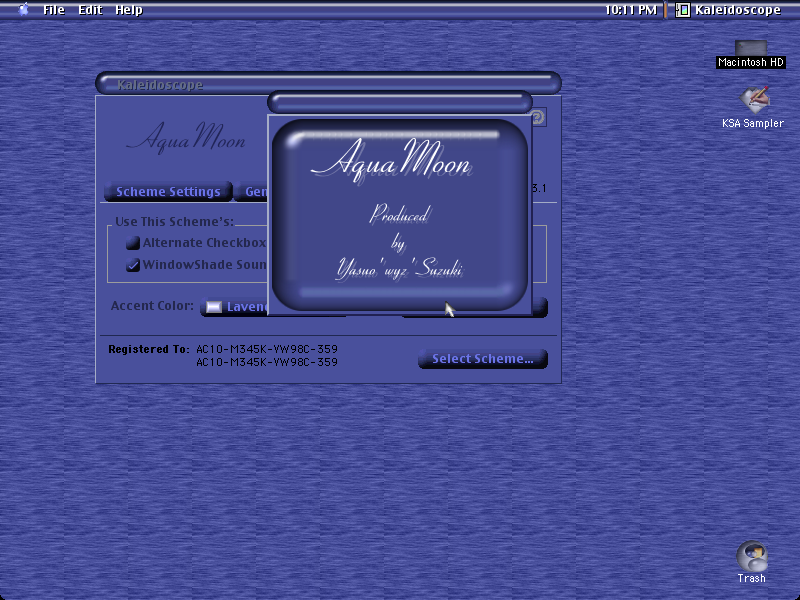The width and height of the screenshot is (800, 600).
Task: Disable the WindowShade Sound checkbox
Action: [x=133, y=265]
